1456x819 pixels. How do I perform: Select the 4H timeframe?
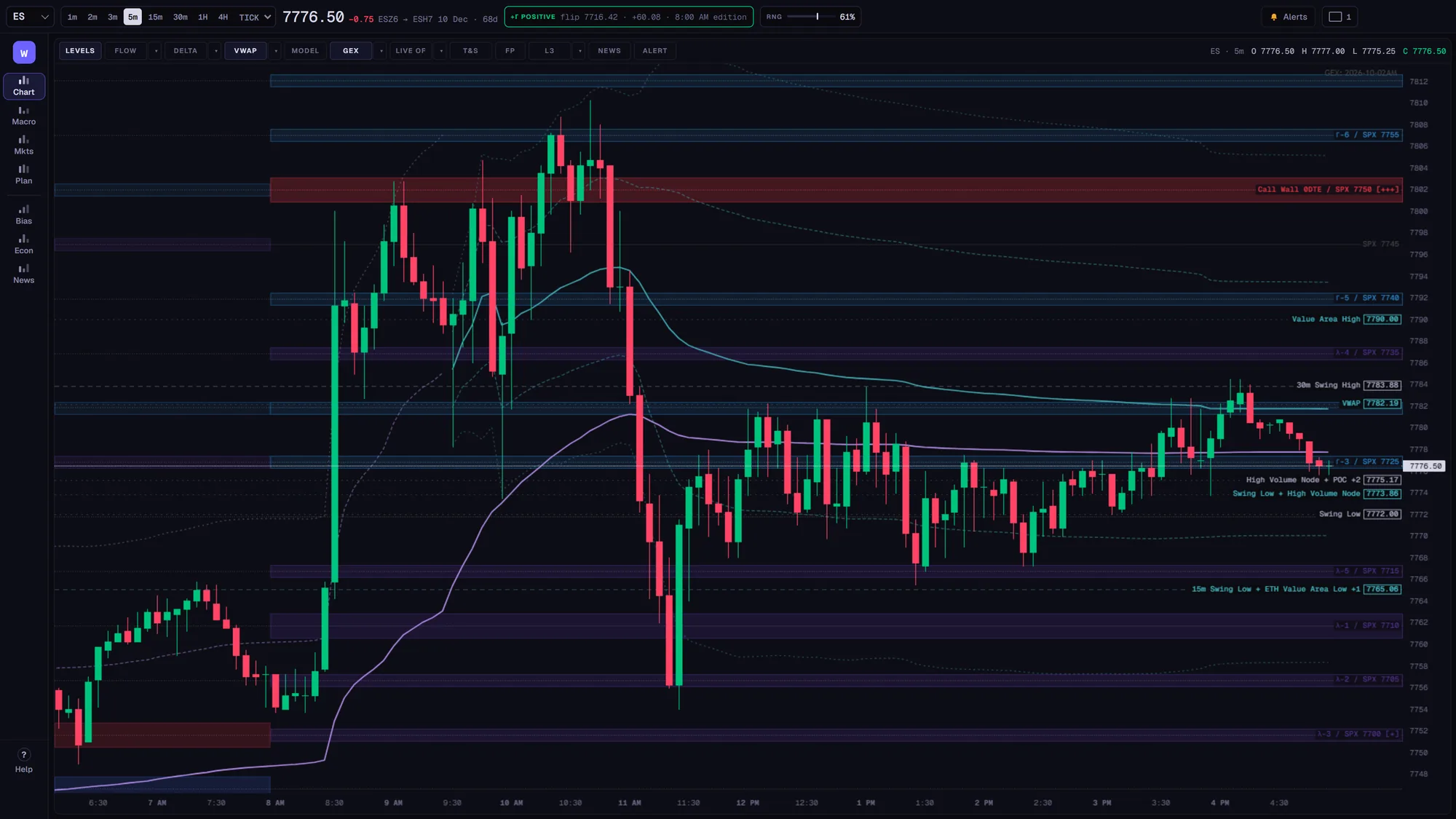pyautogui.click(x=223, y=17)
